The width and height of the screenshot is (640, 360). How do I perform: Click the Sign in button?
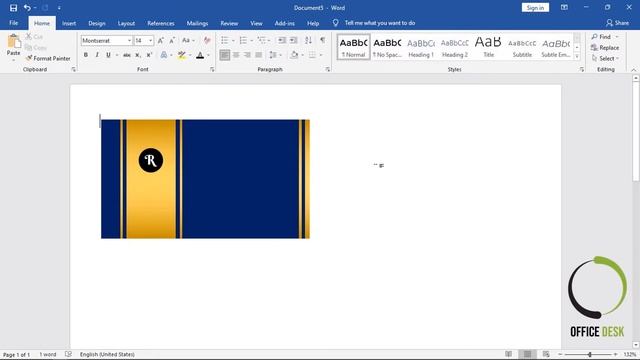(x=535, y=8)
